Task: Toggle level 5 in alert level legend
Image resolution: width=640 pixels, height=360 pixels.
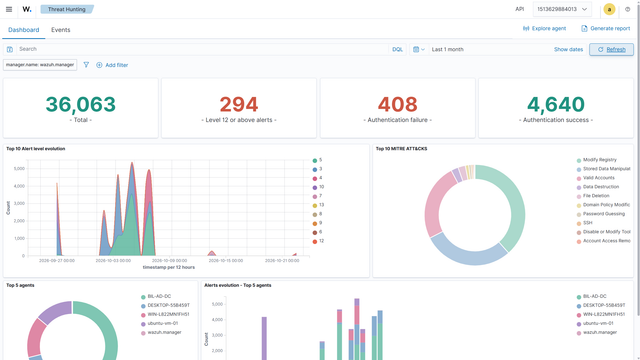Action: [x=318, y=160]
